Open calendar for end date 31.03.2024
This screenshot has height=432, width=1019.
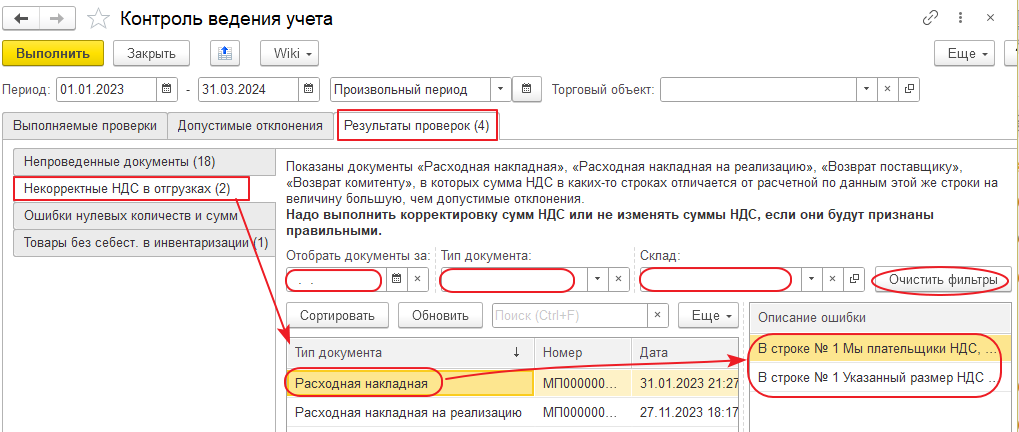click(310, 89)
